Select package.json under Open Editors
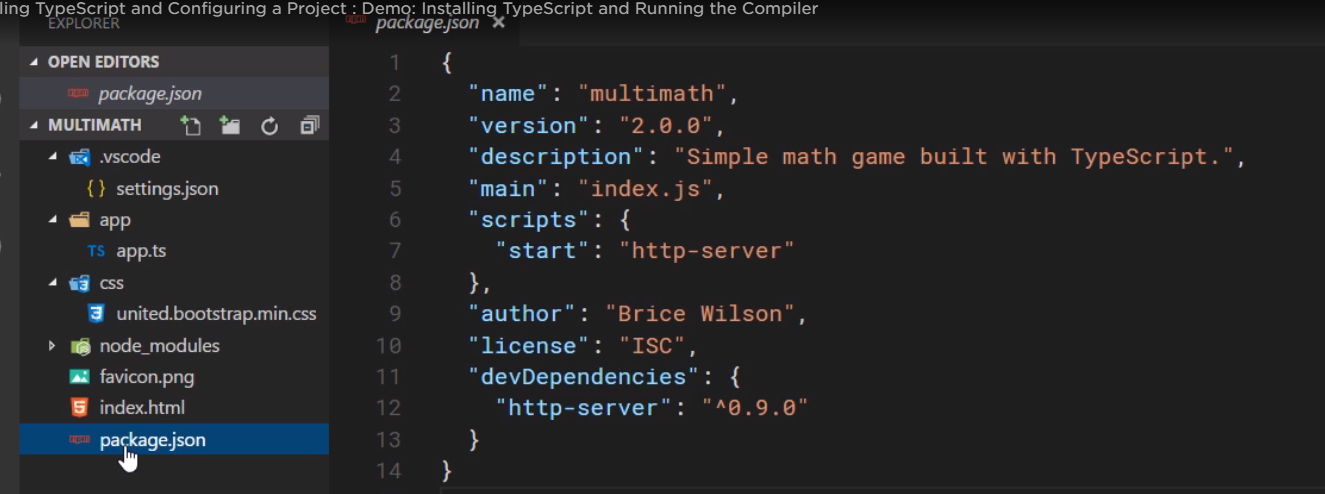This screenshot has height=494, width=1325. pos(150,94)
